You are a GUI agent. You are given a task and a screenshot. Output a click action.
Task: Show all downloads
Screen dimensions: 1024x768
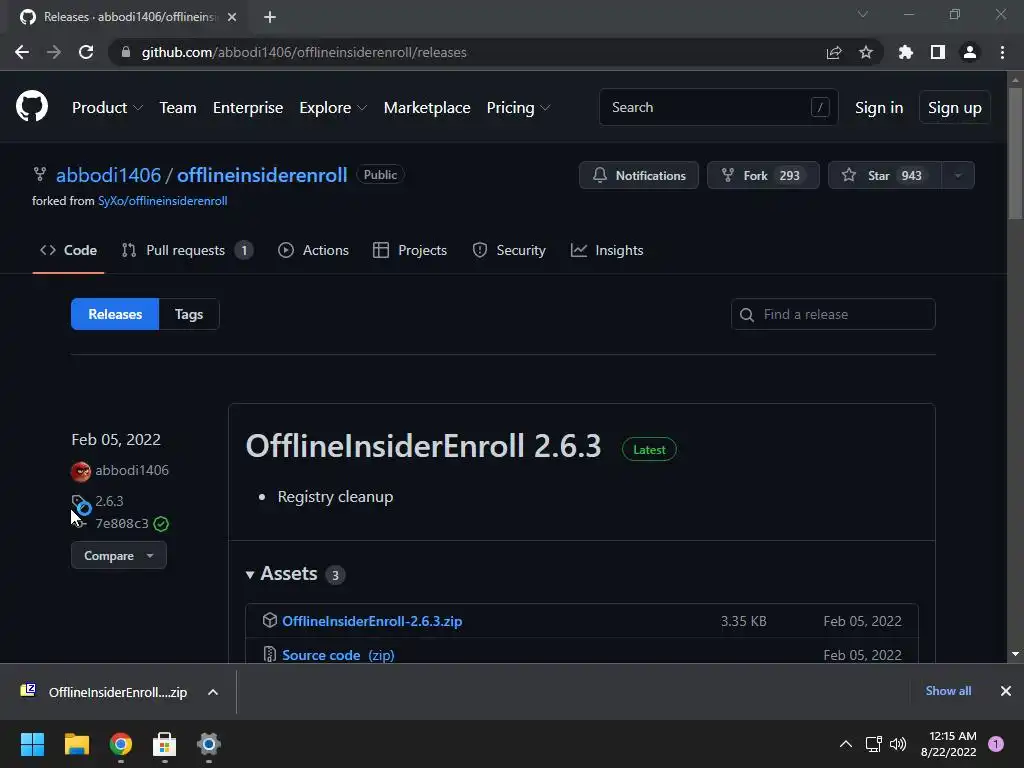(948, 691)
